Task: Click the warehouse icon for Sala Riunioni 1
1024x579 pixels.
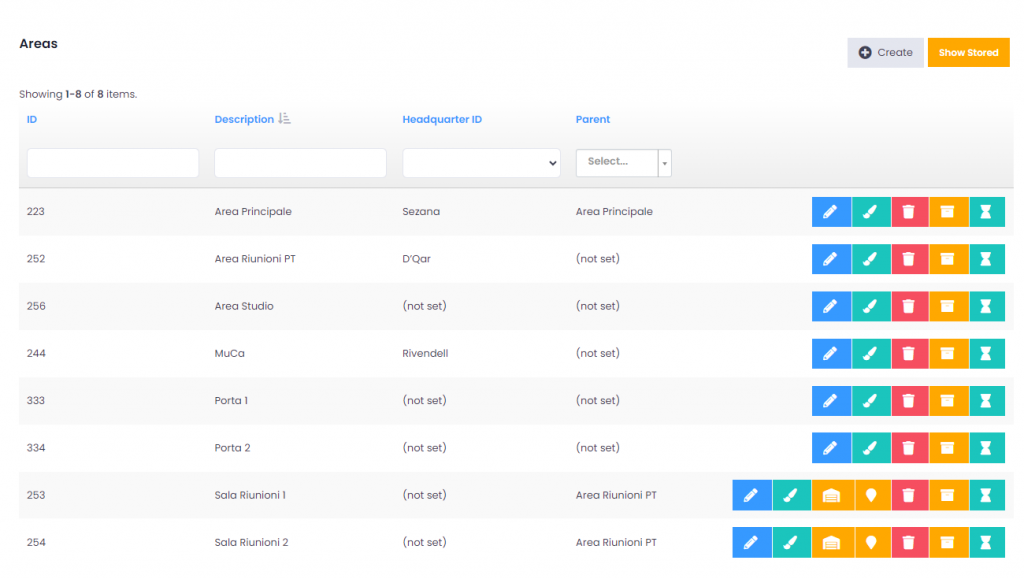Action: pos(831,495)
